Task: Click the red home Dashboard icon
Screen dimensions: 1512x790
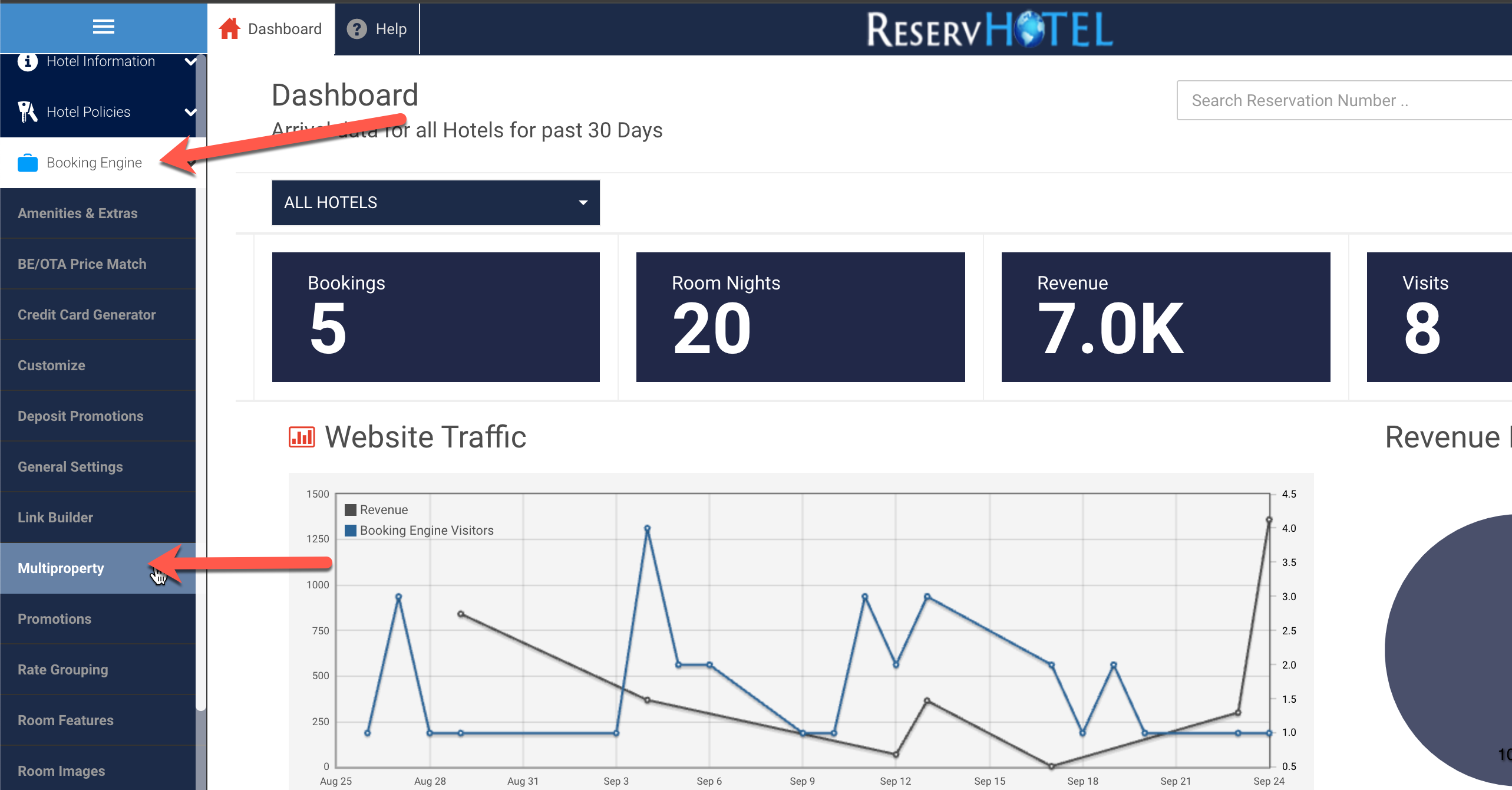Action: click(x=229, y=29)
